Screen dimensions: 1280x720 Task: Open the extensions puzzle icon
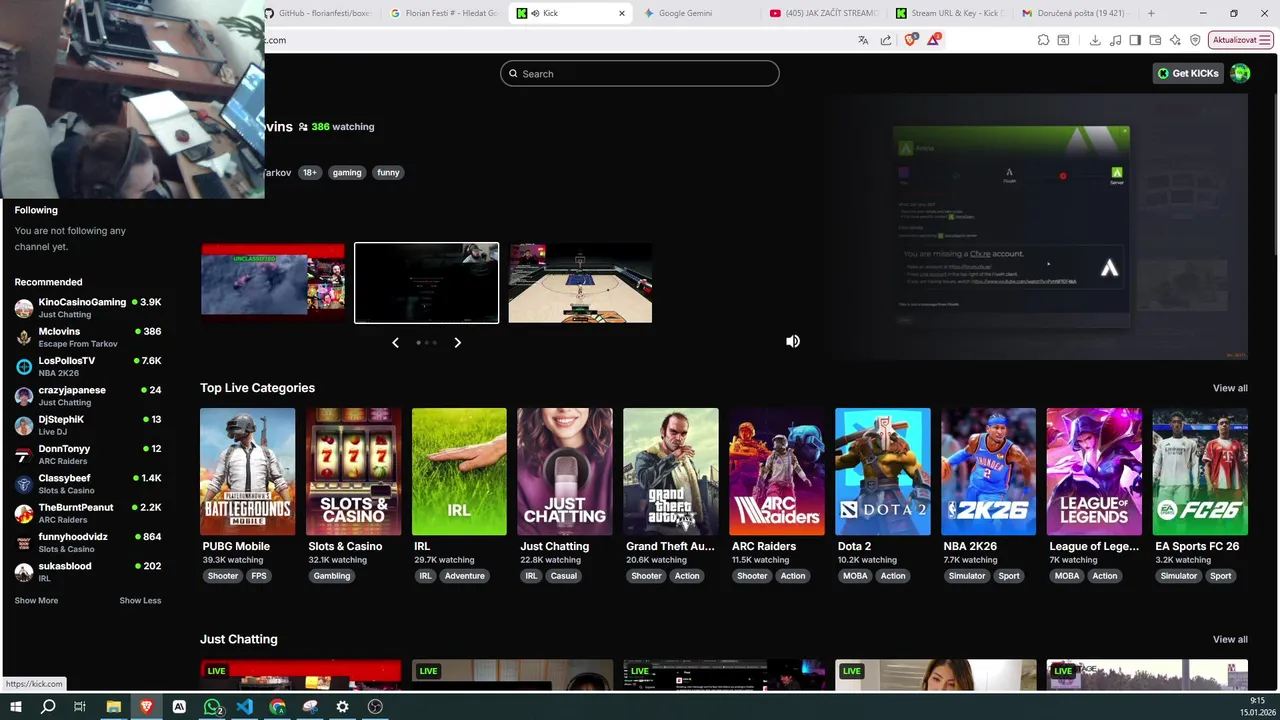pos(1043,40)
